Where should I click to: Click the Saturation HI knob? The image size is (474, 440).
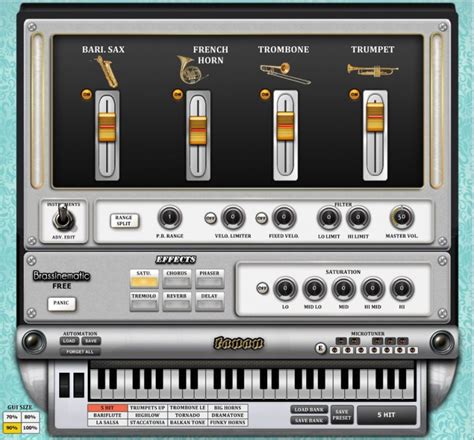402,288
